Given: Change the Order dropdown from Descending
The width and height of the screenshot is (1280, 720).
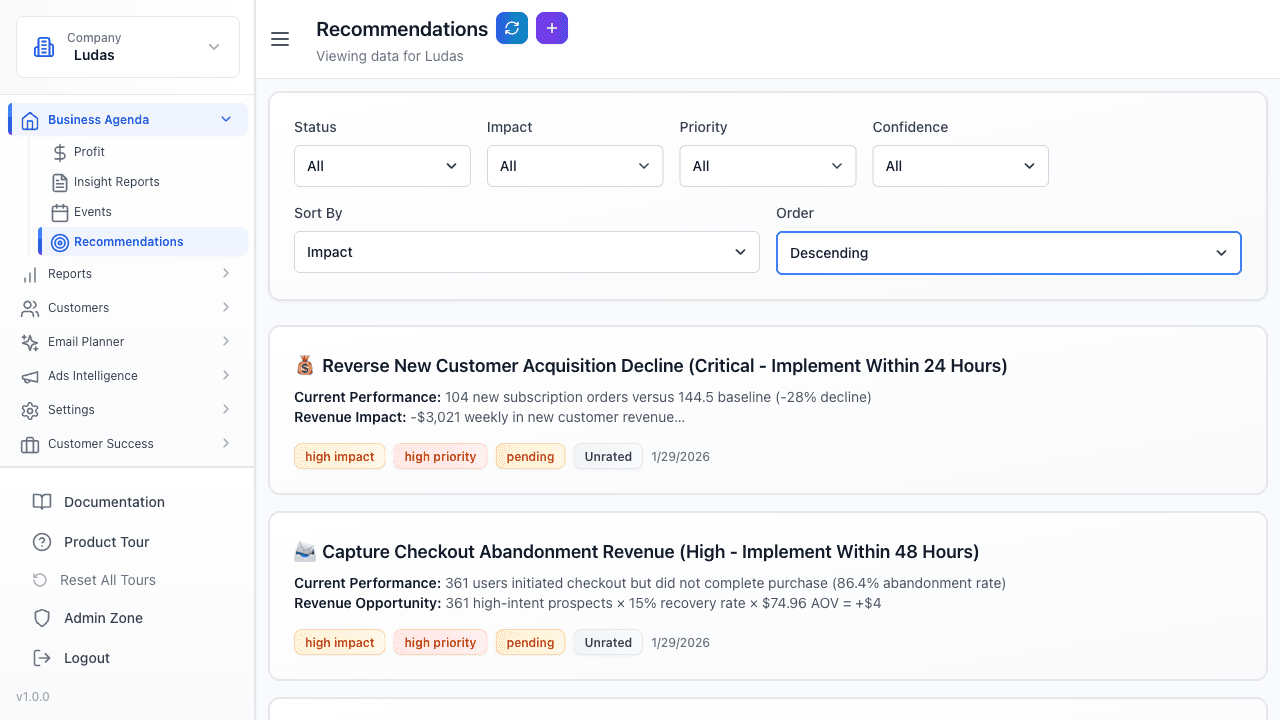Looking at the screenshot, I should (1008, 253).
